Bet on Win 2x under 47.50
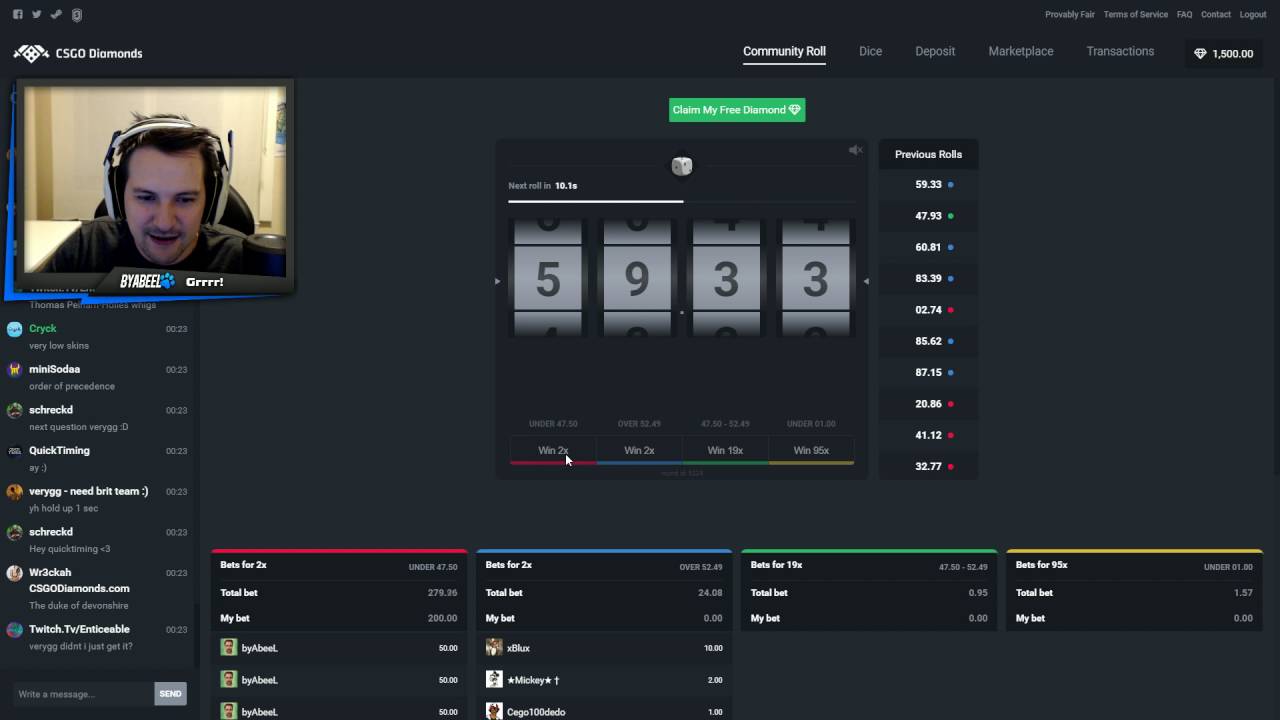Screen dimensions: 1280x720 [x=553, y=451]
